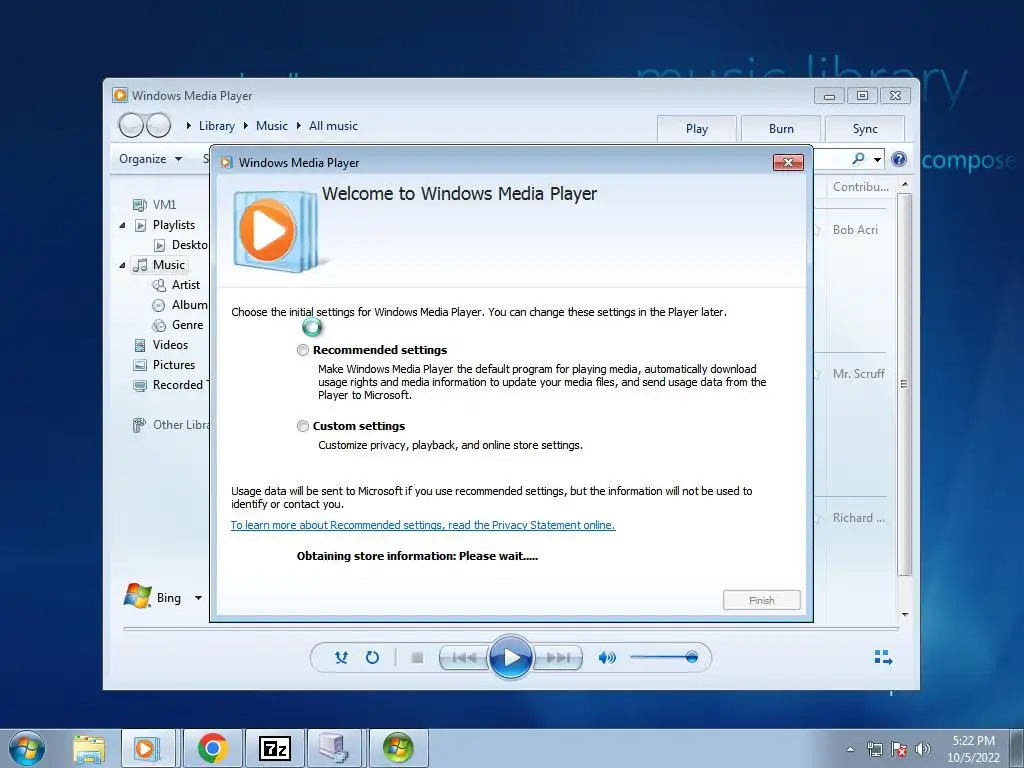1024x768 pixels.
Task: Select the Mr. Scruff artist entry
Action: (x=858, y=374)
